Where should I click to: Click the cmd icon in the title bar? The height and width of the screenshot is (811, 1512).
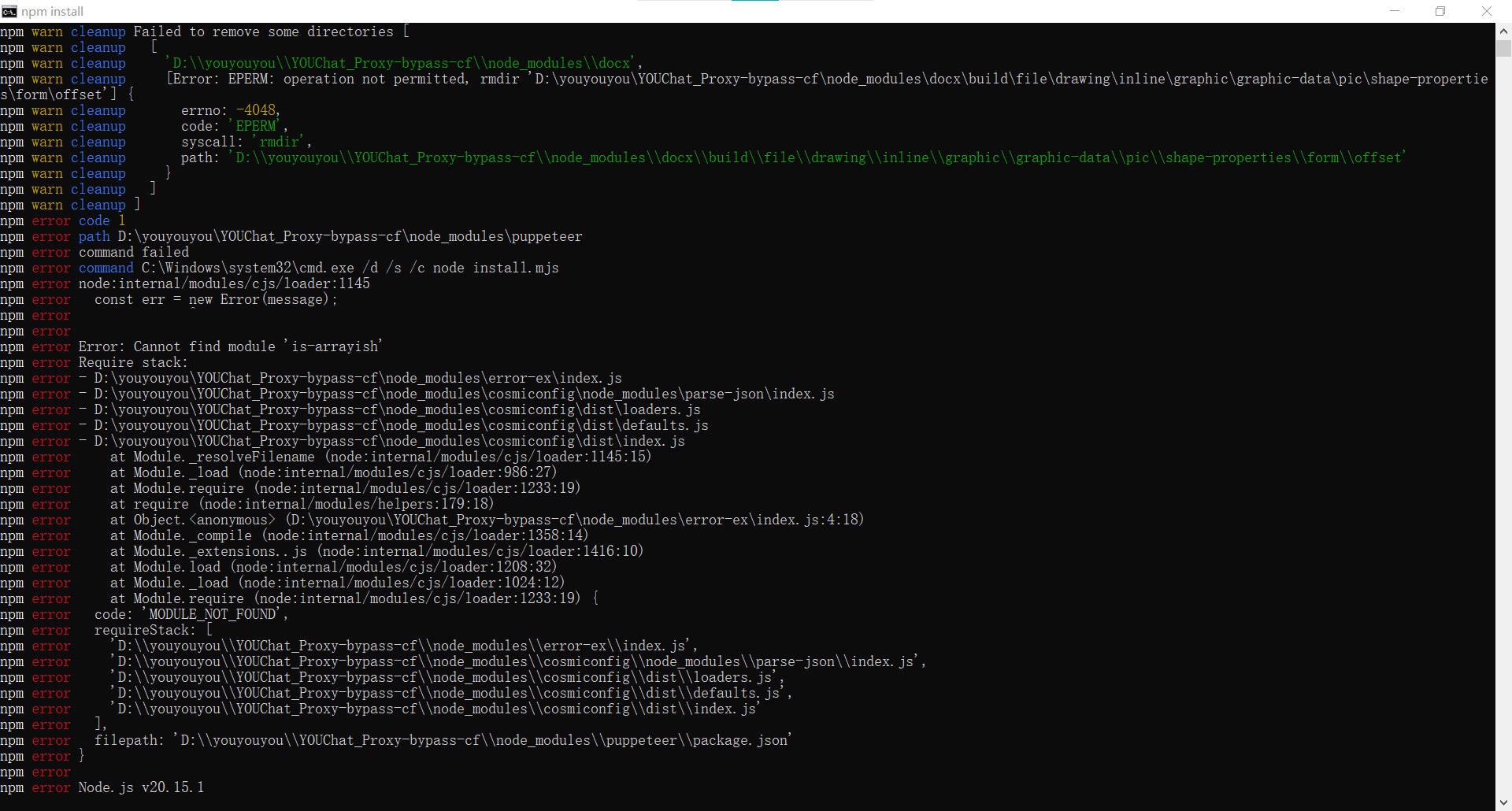tap(9, 11)
